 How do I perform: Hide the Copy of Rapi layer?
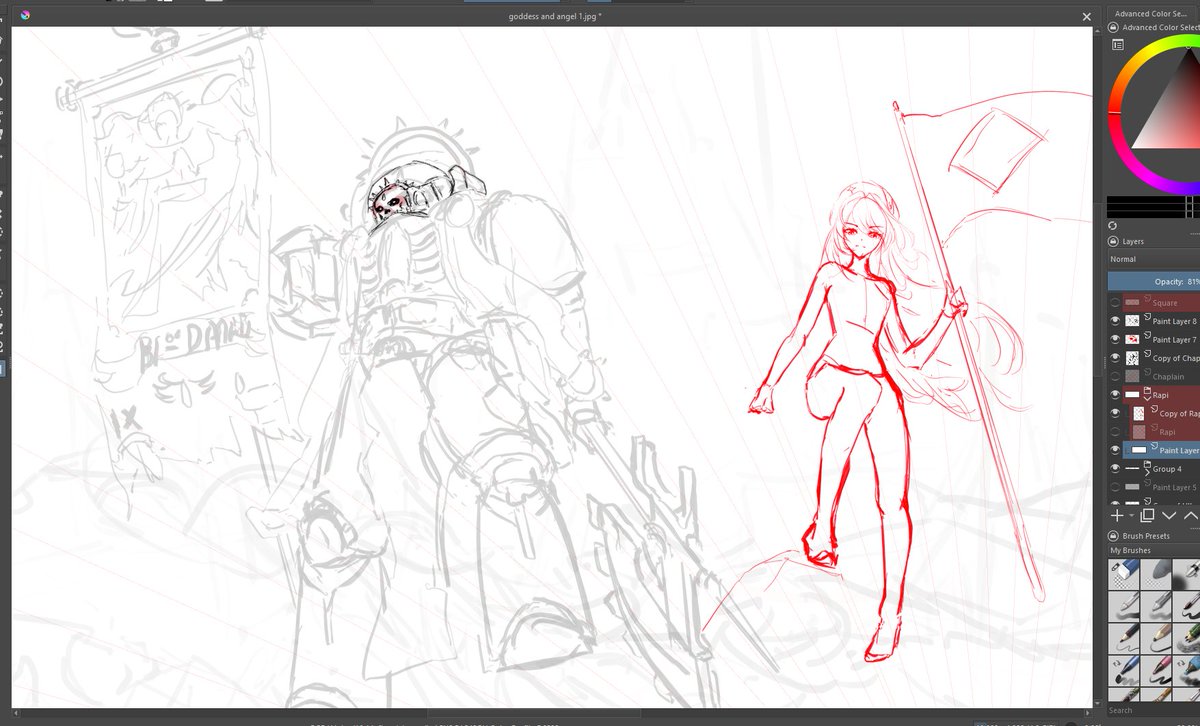pos(1116,413)
